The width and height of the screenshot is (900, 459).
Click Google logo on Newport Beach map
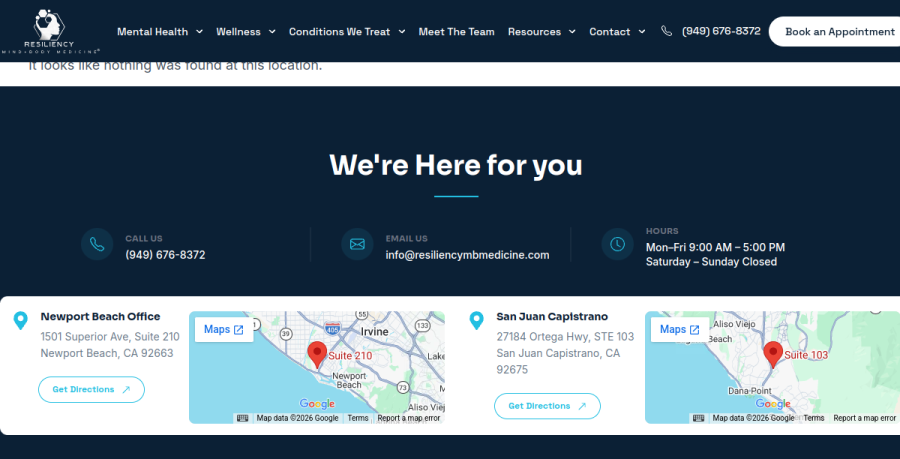[317, 404]
